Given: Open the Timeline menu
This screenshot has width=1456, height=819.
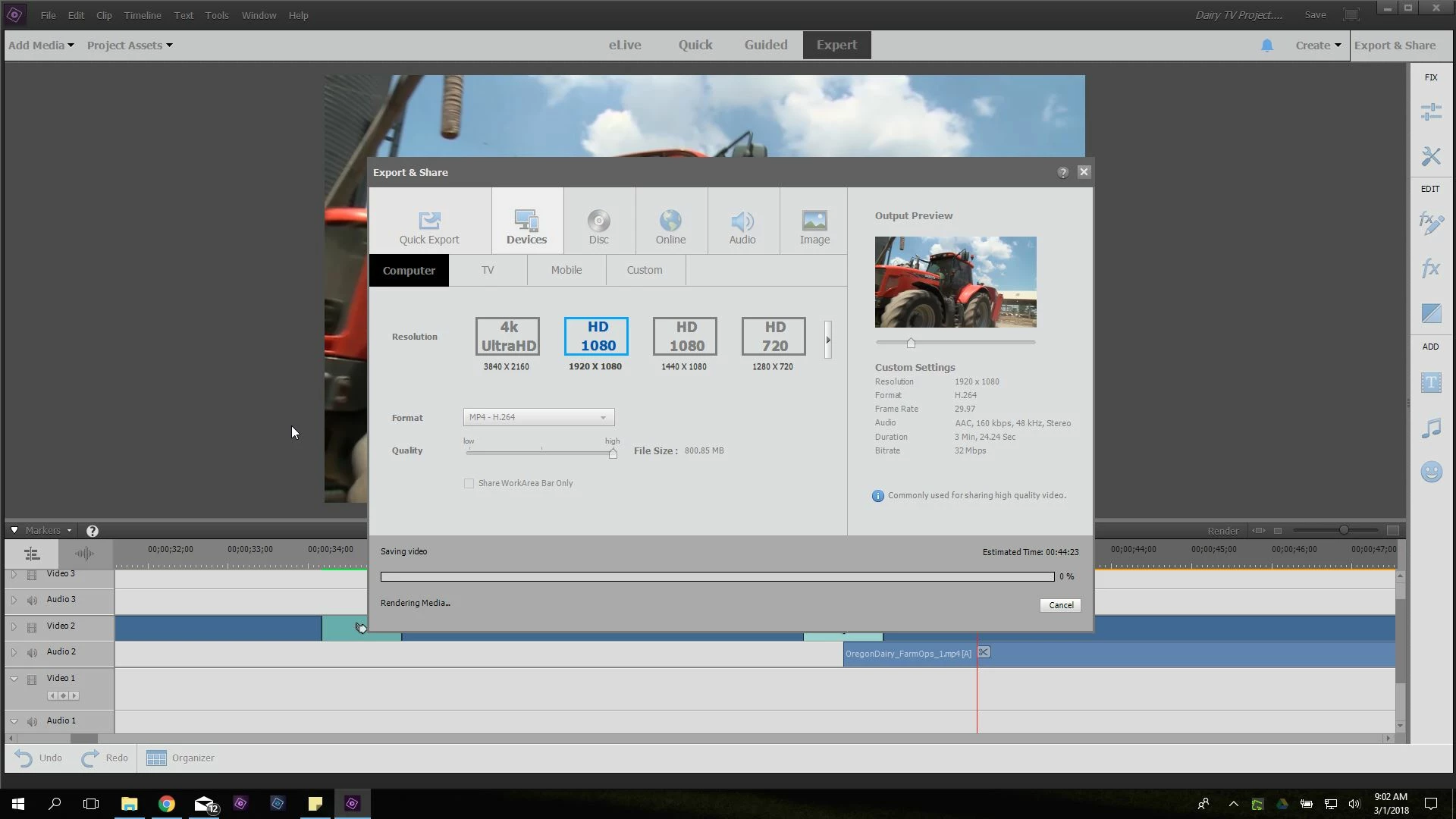Looking at the screenshot, I should [x=143, y=15].
